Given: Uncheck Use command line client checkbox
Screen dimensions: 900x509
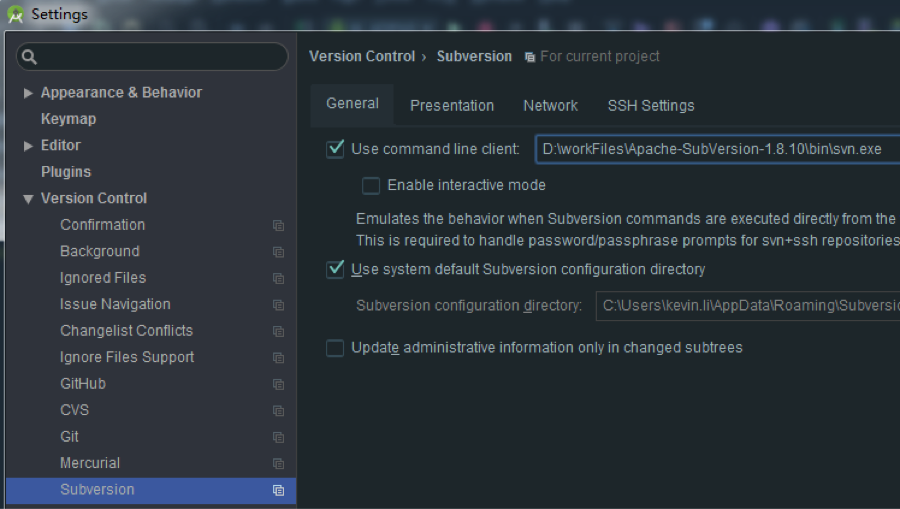Looking at the screenshot, I should pyautogui.click(x=335, y=149).
